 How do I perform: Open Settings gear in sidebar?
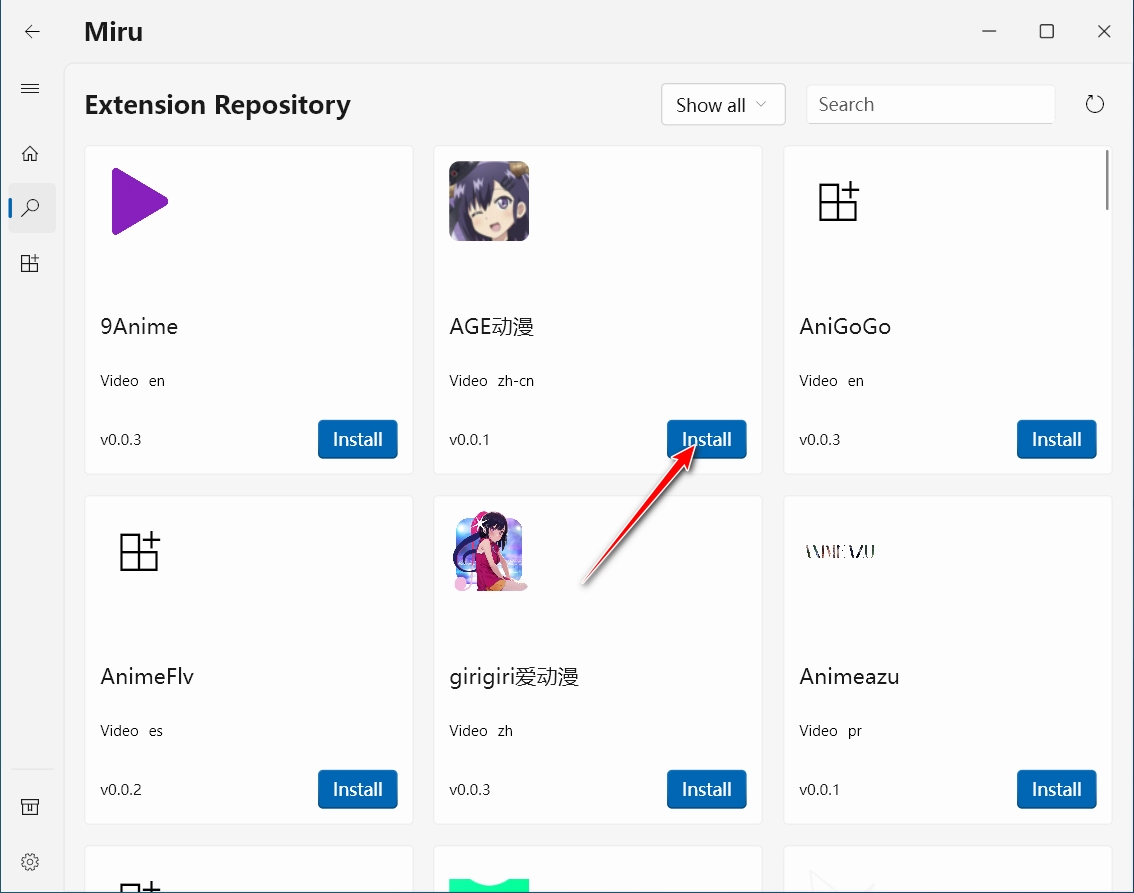[x=30, y=861]
